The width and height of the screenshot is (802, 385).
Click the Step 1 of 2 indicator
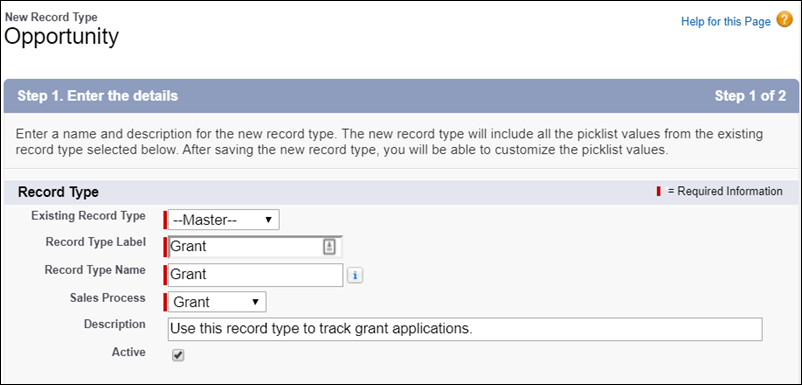pyautogui.click(x=750, y=96)
